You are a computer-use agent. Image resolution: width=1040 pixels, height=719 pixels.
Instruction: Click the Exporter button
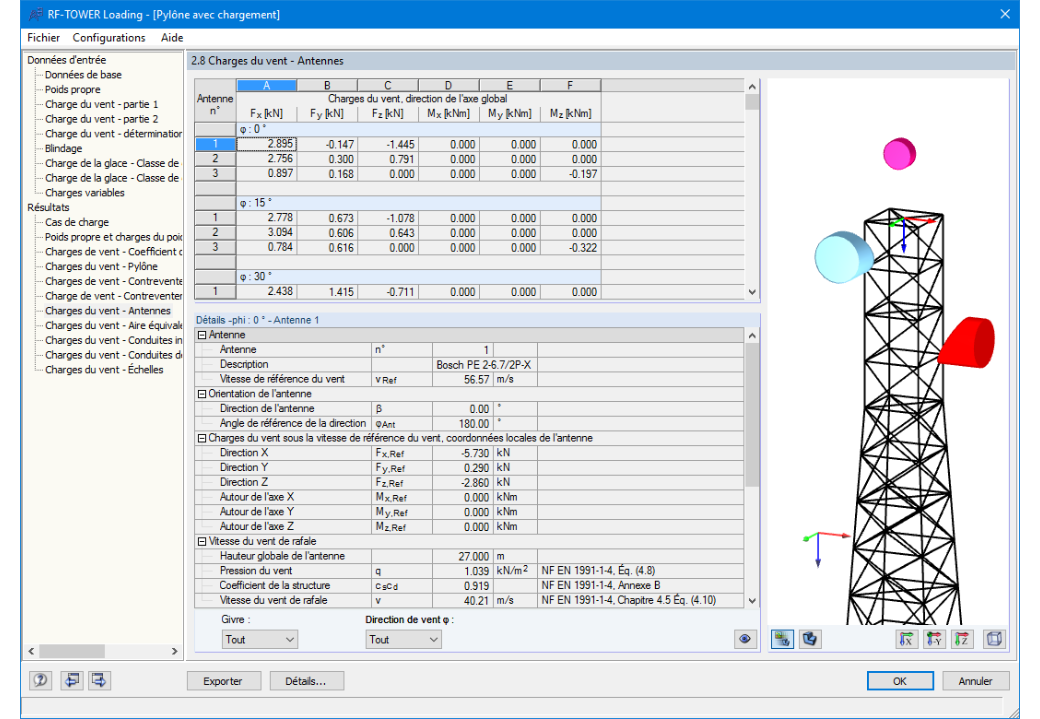224,681
